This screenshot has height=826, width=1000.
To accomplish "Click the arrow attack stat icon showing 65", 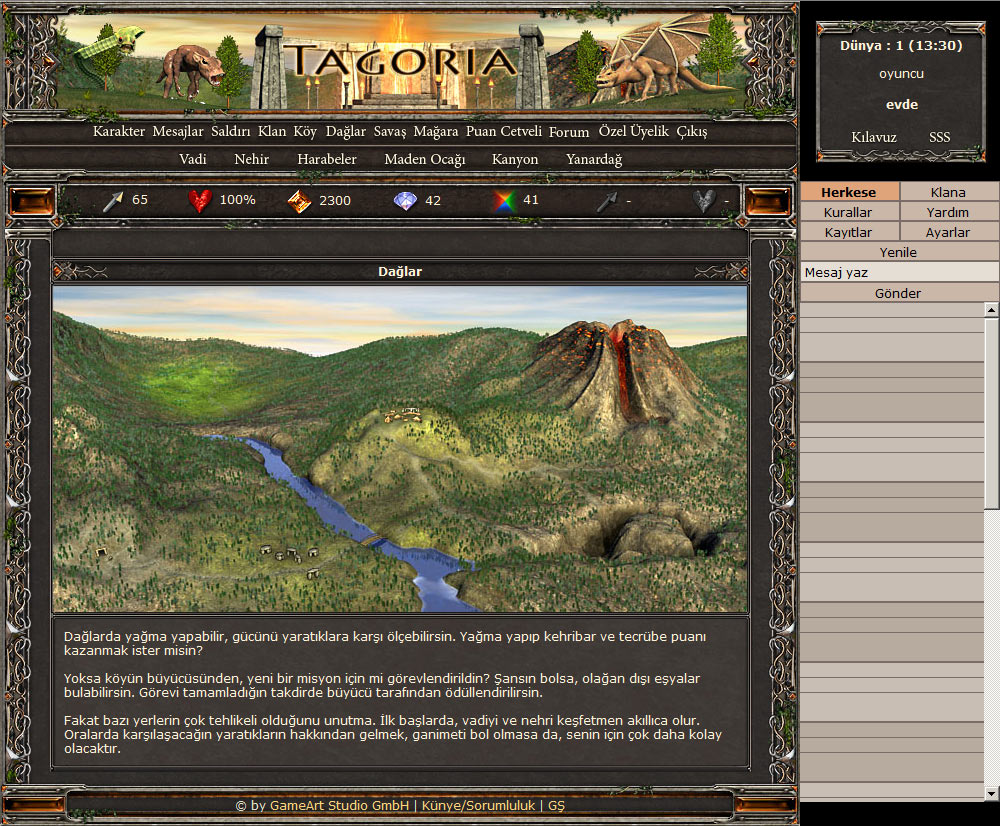I will coord(113,201).
